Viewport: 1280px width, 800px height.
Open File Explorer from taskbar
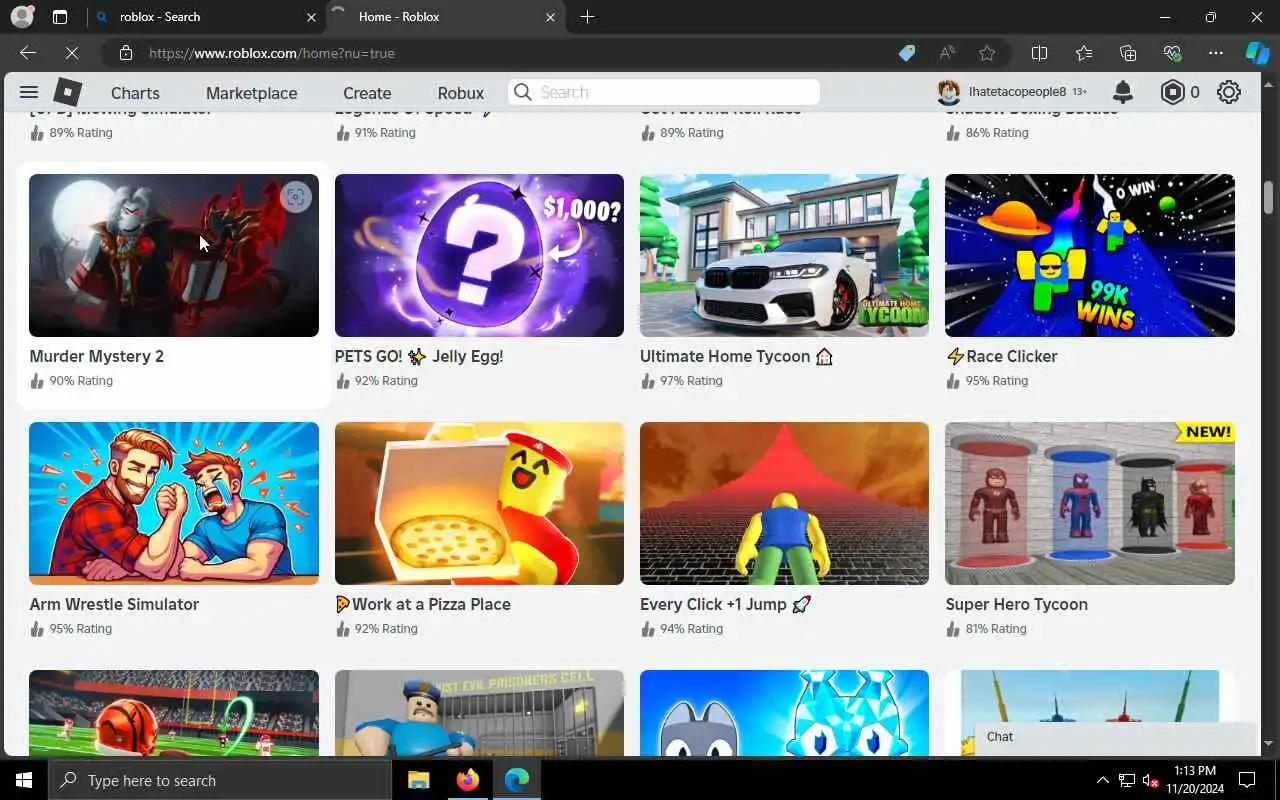tap(418, 780)
